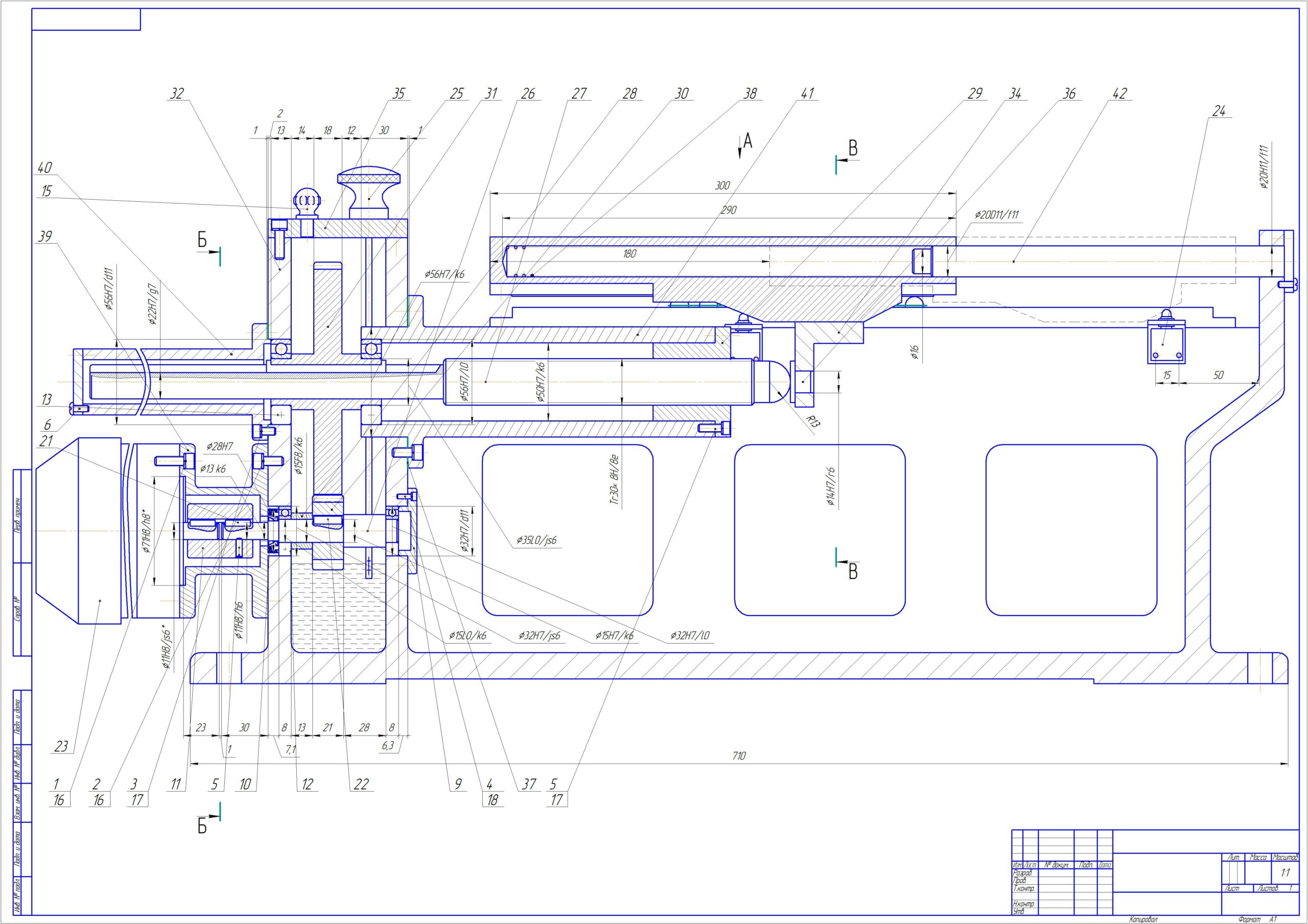
Task: Click part callout number 24
Action: pos(1219,112)
